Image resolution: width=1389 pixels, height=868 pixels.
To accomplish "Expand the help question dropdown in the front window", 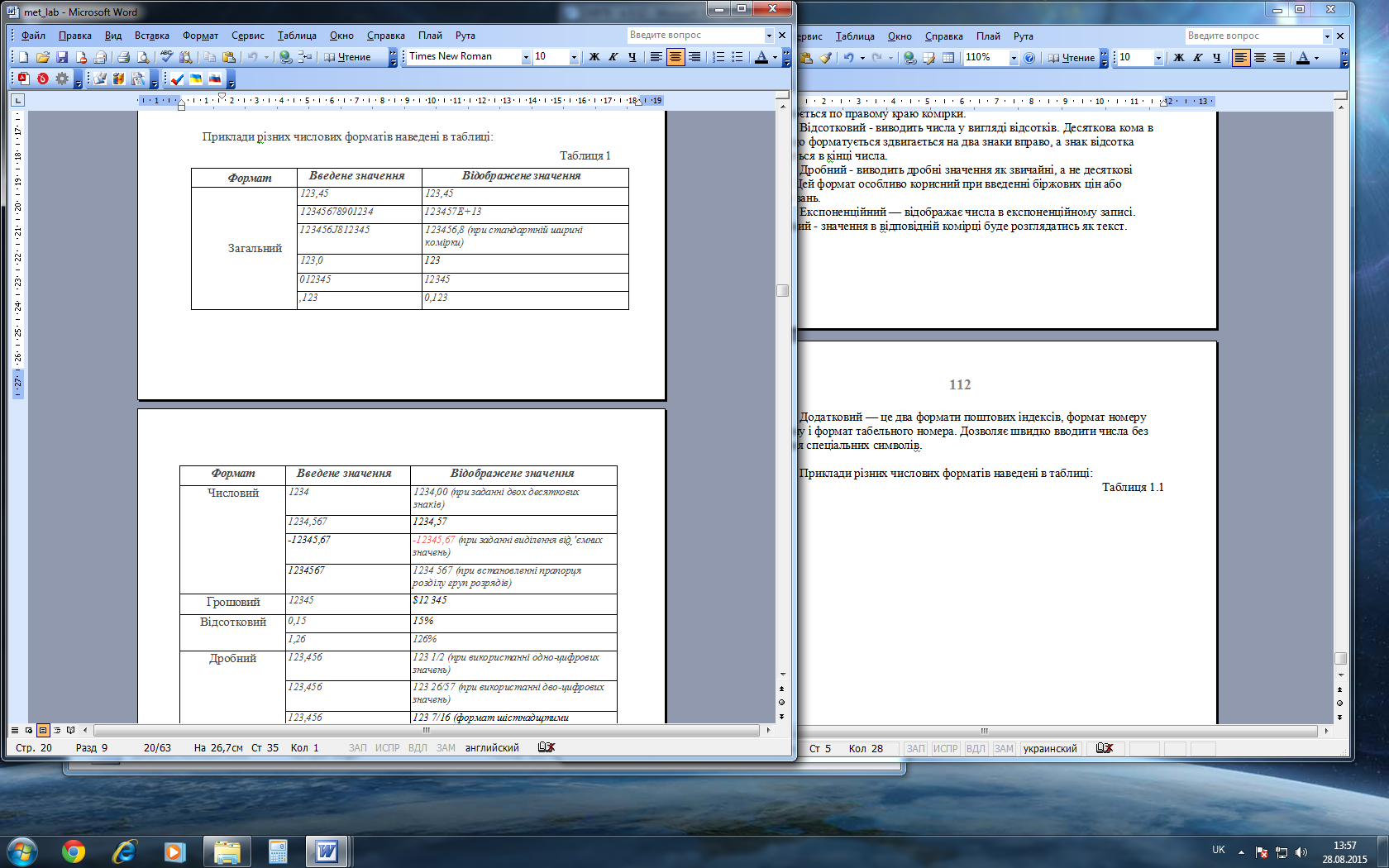I will point(769,35).
